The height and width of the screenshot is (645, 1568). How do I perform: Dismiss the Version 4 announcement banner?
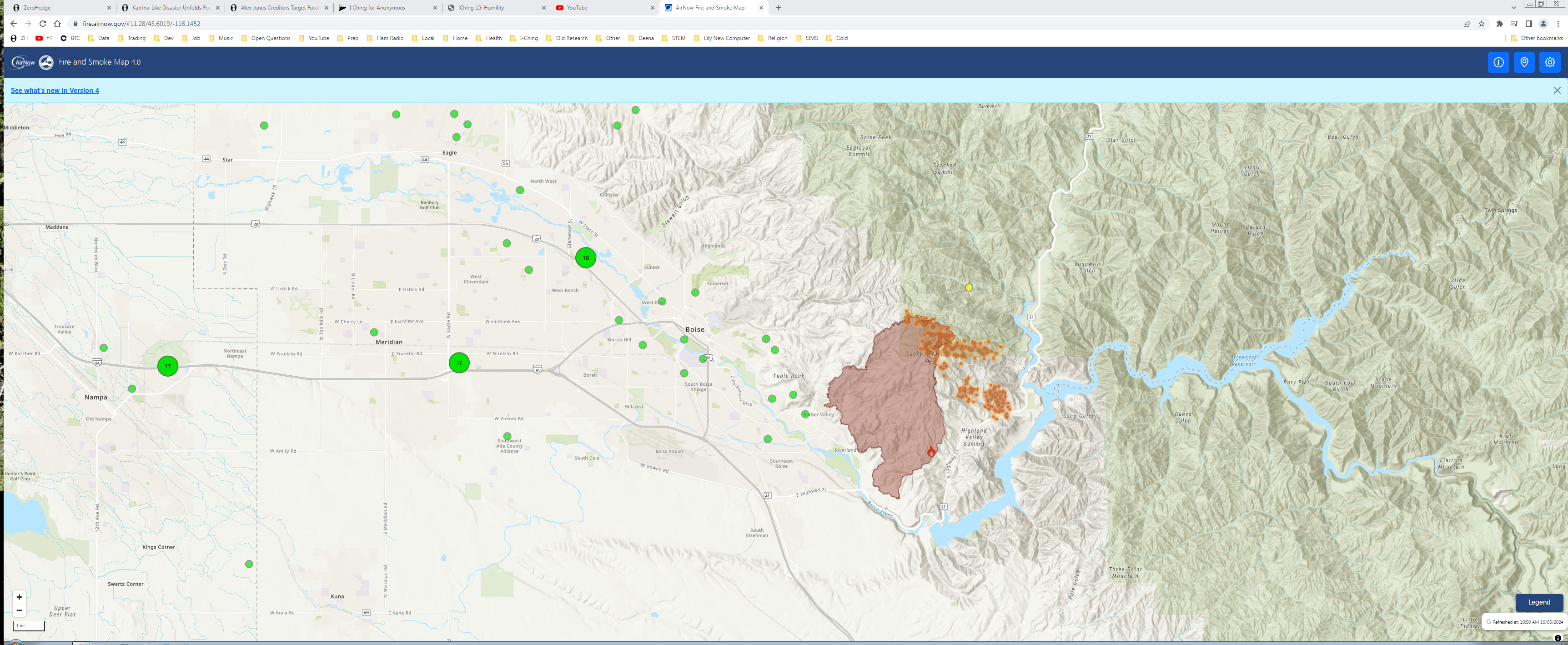pos(1557,90)
